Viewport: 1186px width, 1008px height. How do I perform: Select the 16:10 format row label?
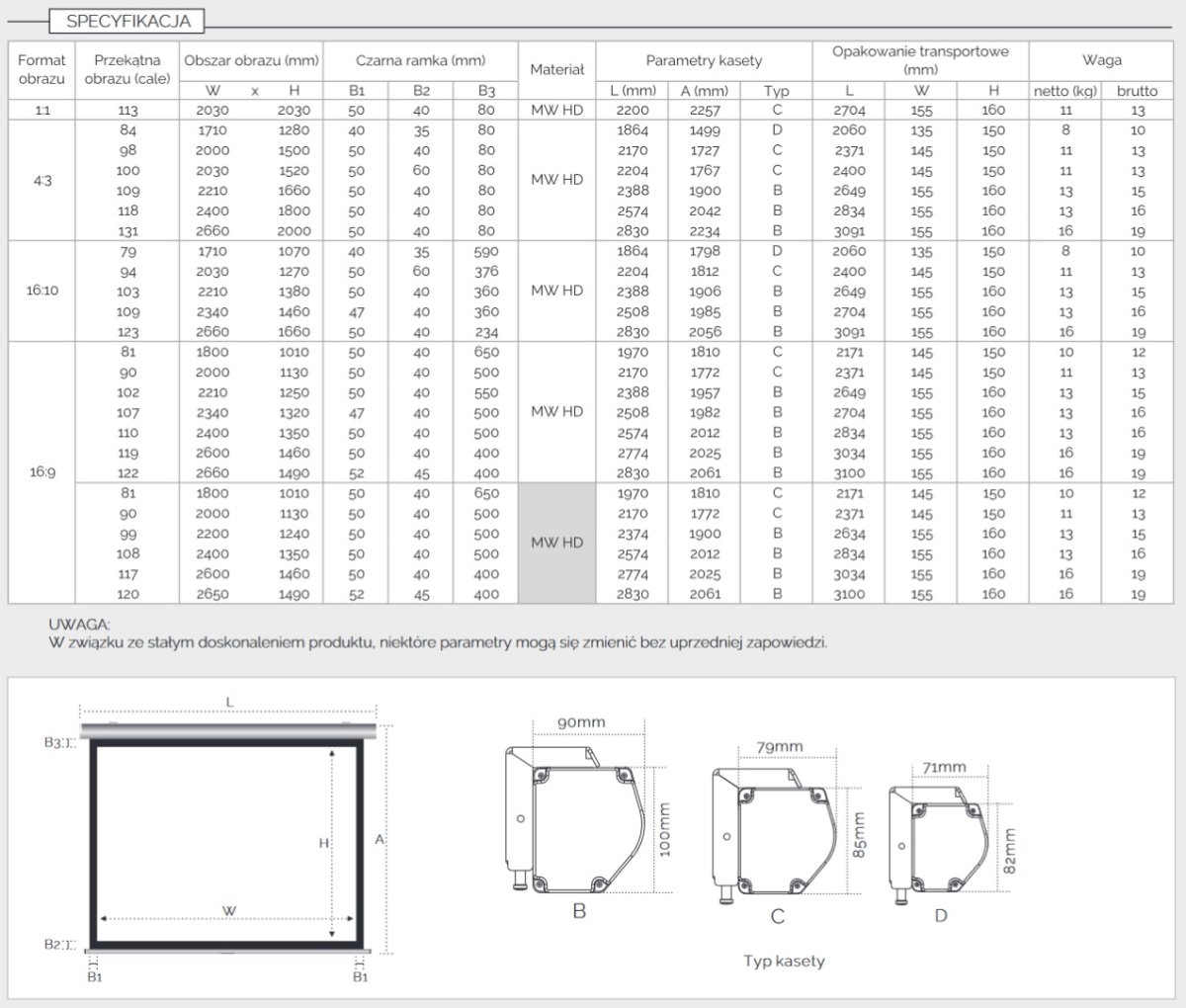pos(42,292)
